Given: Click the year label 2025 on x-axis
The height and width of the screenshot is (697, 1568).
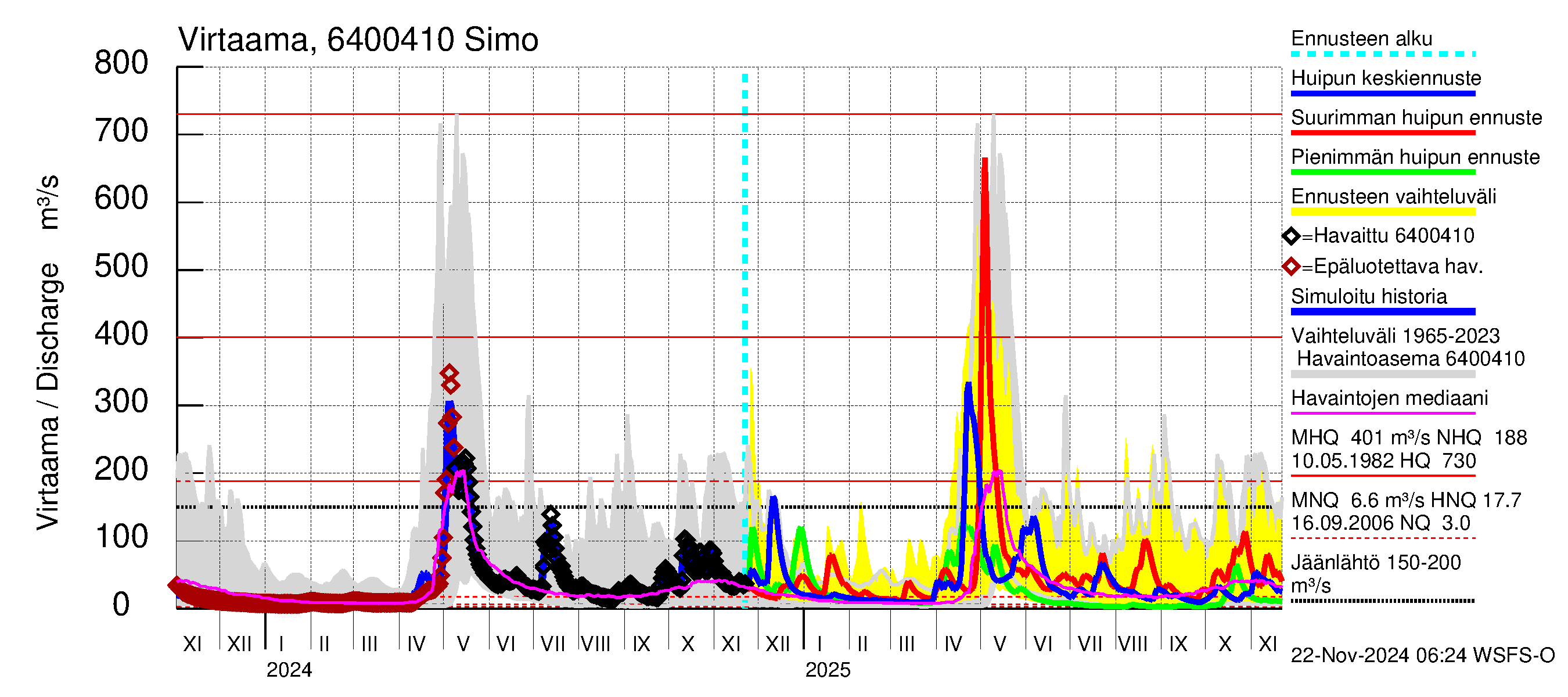Looking at the screenshot, I should [828, 670].
